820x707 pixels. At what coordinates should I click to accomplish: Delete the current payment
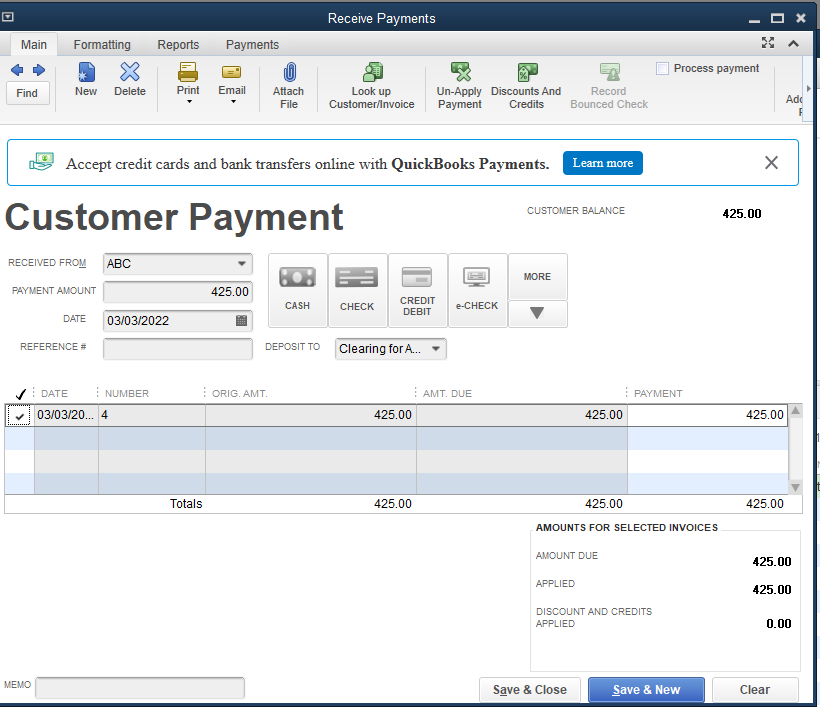pyautogui.click(x=130, y=79)
